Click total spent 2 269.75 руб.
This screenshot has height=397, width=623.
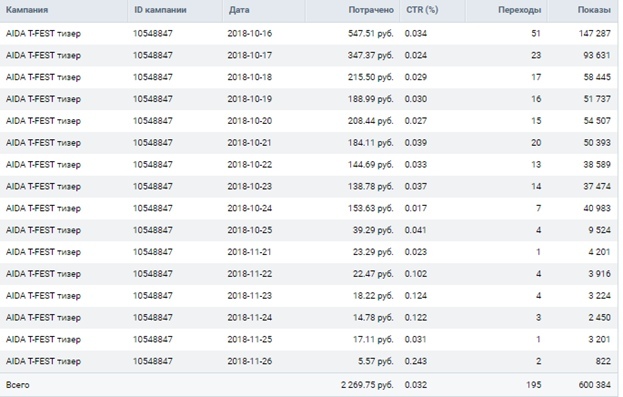point(367,385)
